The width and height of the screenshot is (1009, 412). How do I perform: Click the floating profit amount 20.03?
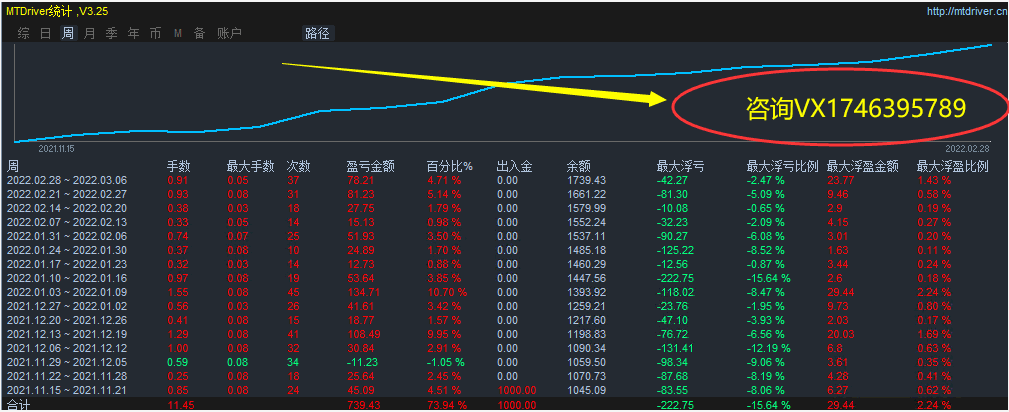tap(840, 334)
